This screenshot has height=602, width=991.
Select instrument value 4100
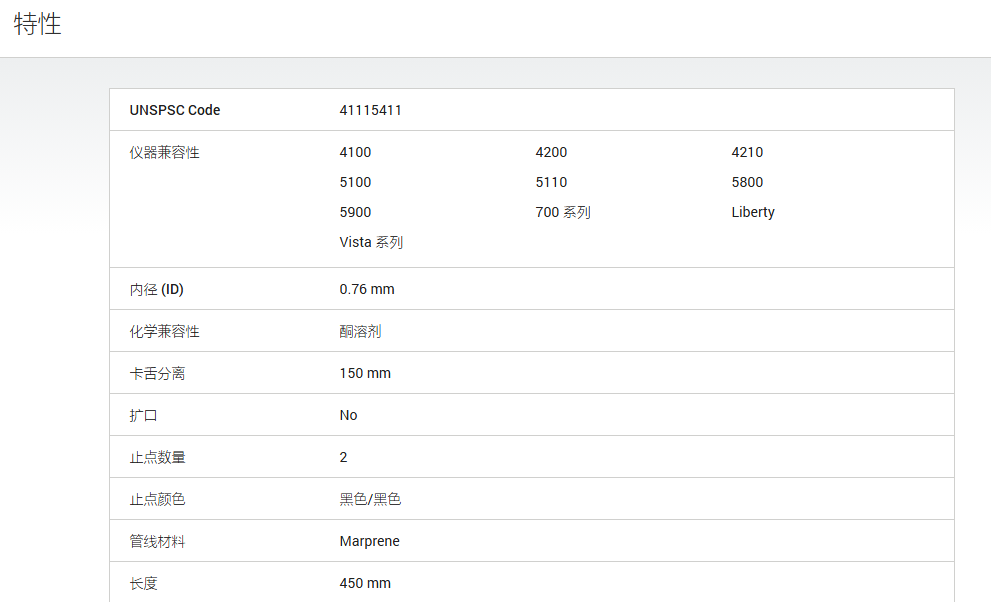[x=355, y=152]
